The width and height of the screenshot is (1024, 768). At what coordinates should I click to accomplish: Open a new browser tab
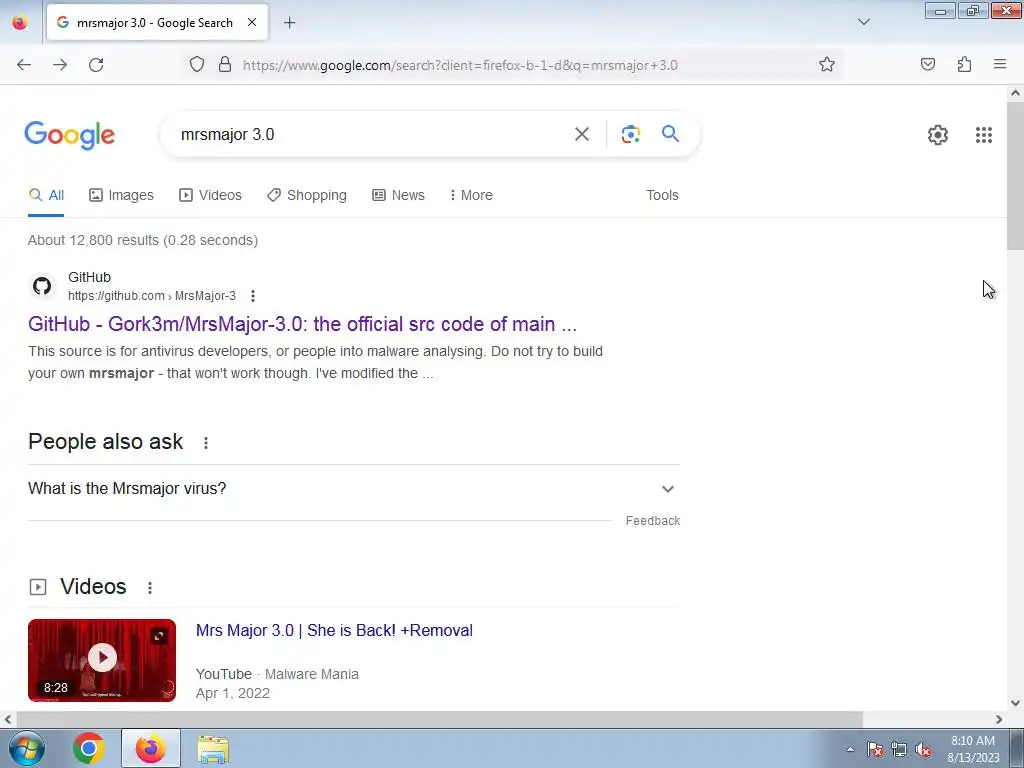[289, 23]
